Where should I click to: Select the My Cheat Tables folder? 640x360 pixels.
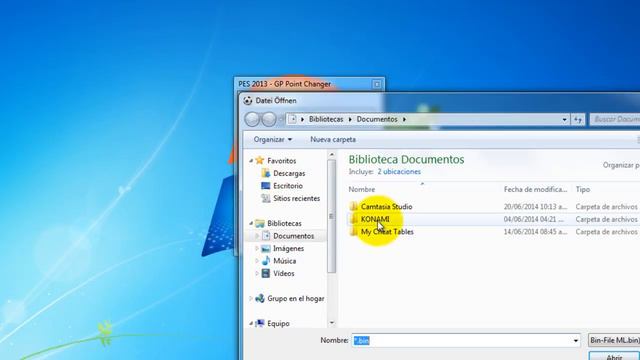pos(387,232)
